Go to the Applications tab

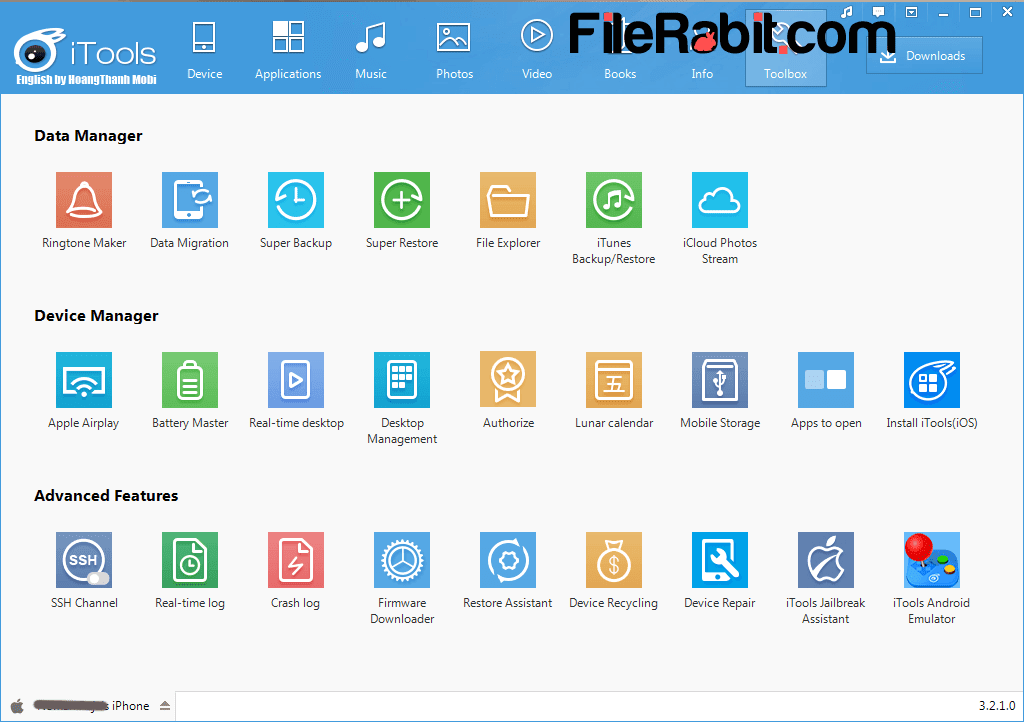coord(288,50)
